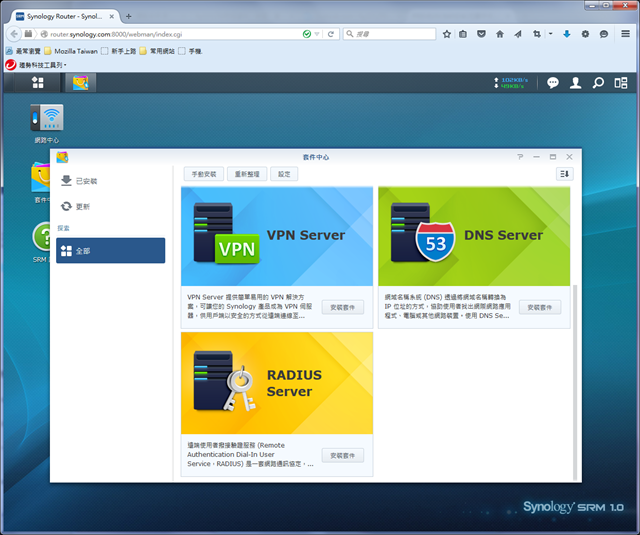Viewport: 640px width, 535px height.
Task: Open Firefox downloads arrow icon
Action: click(x=567, y=34)
